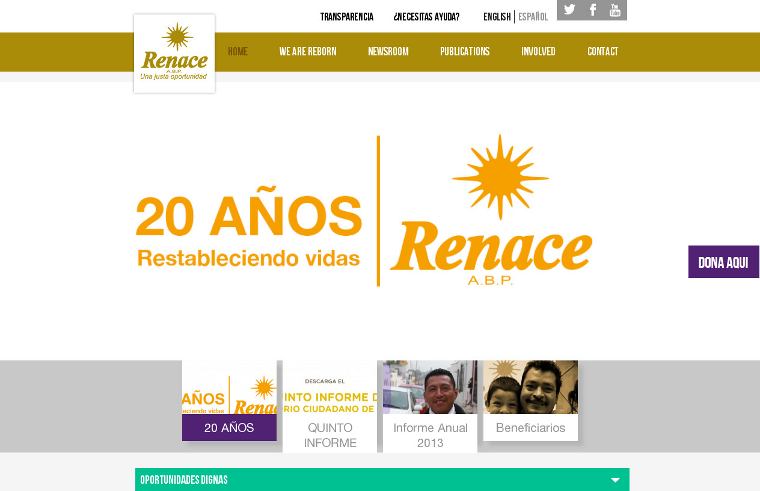Open the Newsroom menu item
760x491 pixels.
(388, 52)
